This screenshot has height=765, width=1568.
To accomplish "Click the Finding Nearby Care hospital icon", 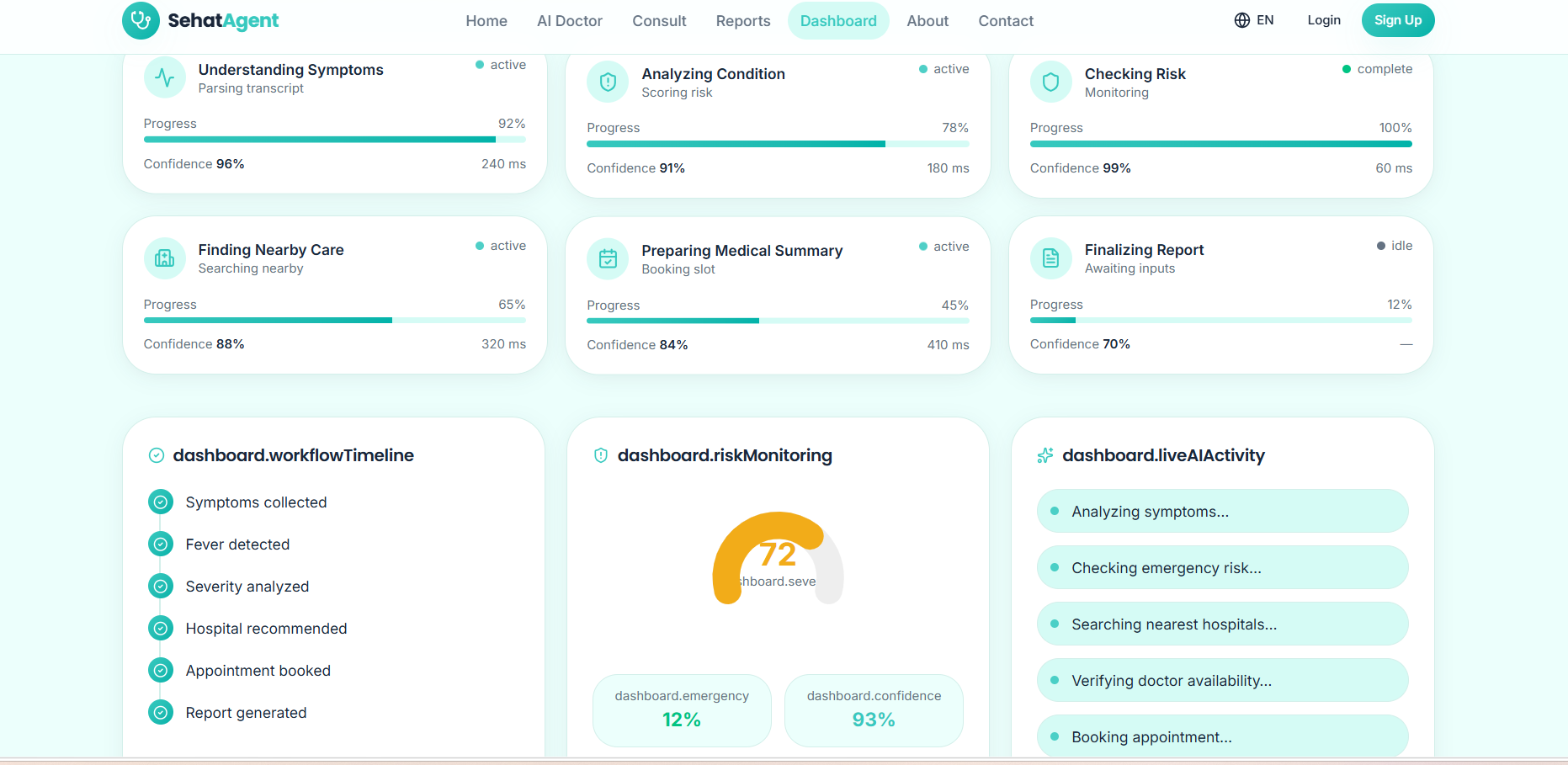I will 165,258.
